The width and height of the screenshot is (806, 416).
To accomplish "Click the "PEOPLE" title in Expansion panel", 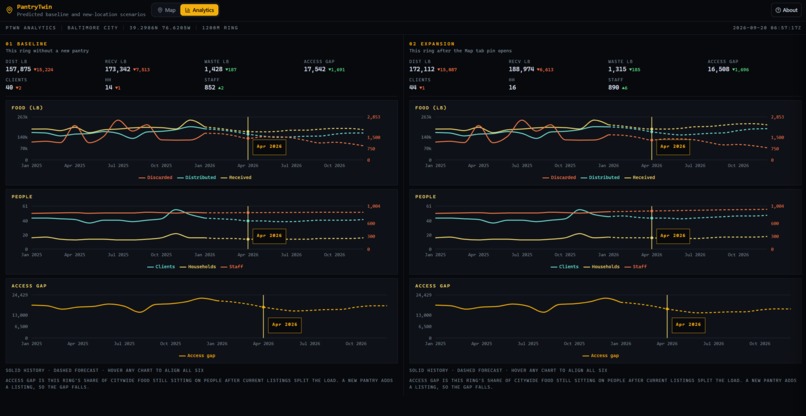I will [x=426, y=197].
